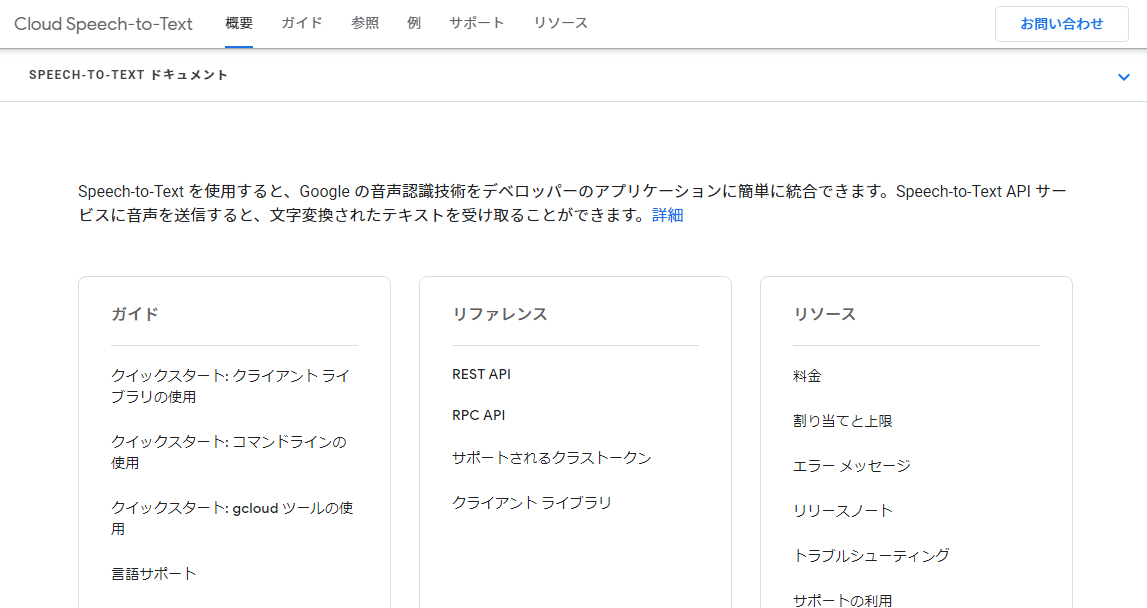Open the エラー メッセージ link
Viewport: 1147px width, 608px height.
point(851,466)
